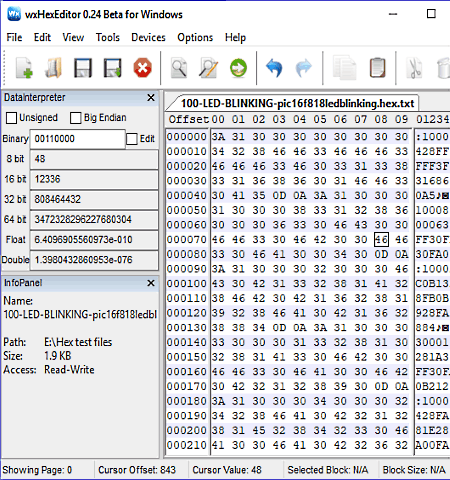Click the Redo arrow icon
The width and height of the screenshot is (450, 480).
pyautogui.click(x=304, y=68)
